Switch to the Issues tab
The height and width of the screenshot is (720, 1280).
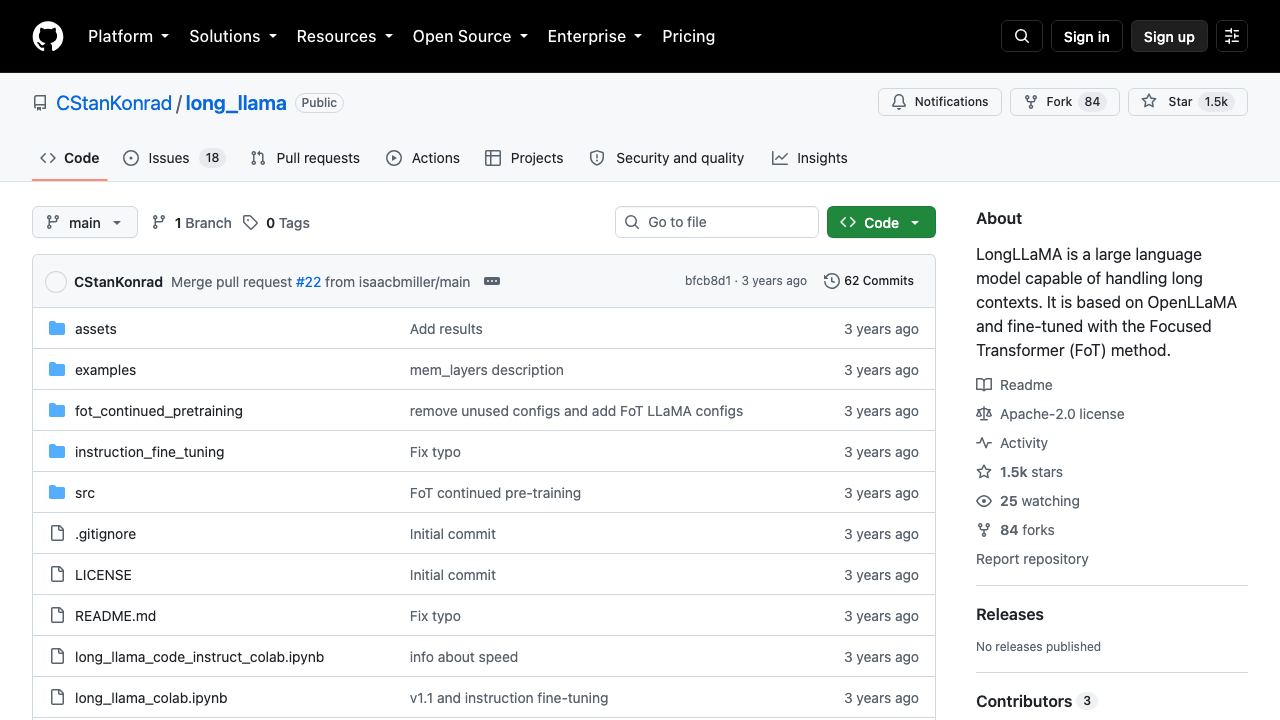pyautogui.click(x=174, y=158)
